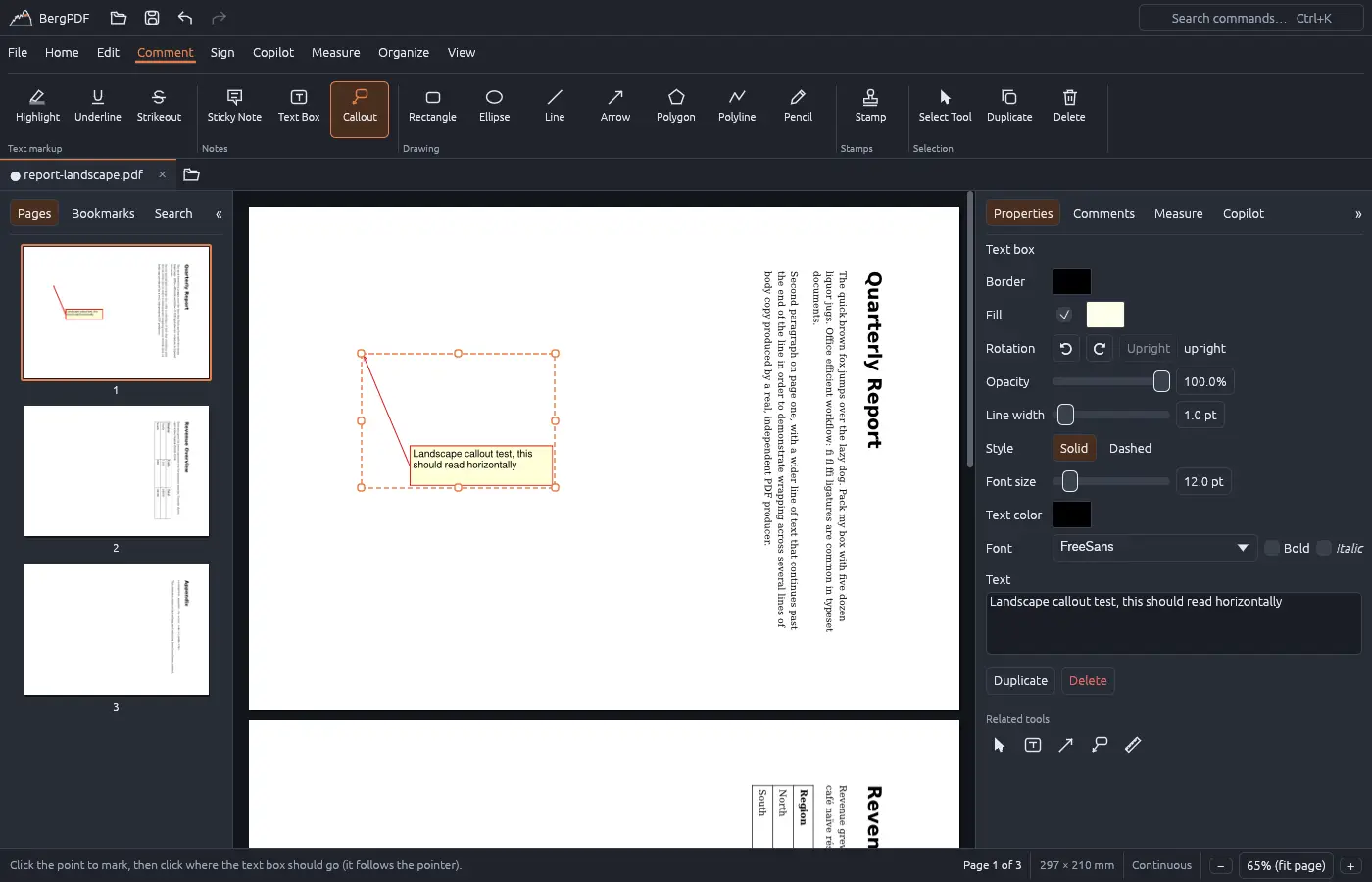Open the File menu
This screenshot has width=1372, height=882.
(x=18, y=53)
